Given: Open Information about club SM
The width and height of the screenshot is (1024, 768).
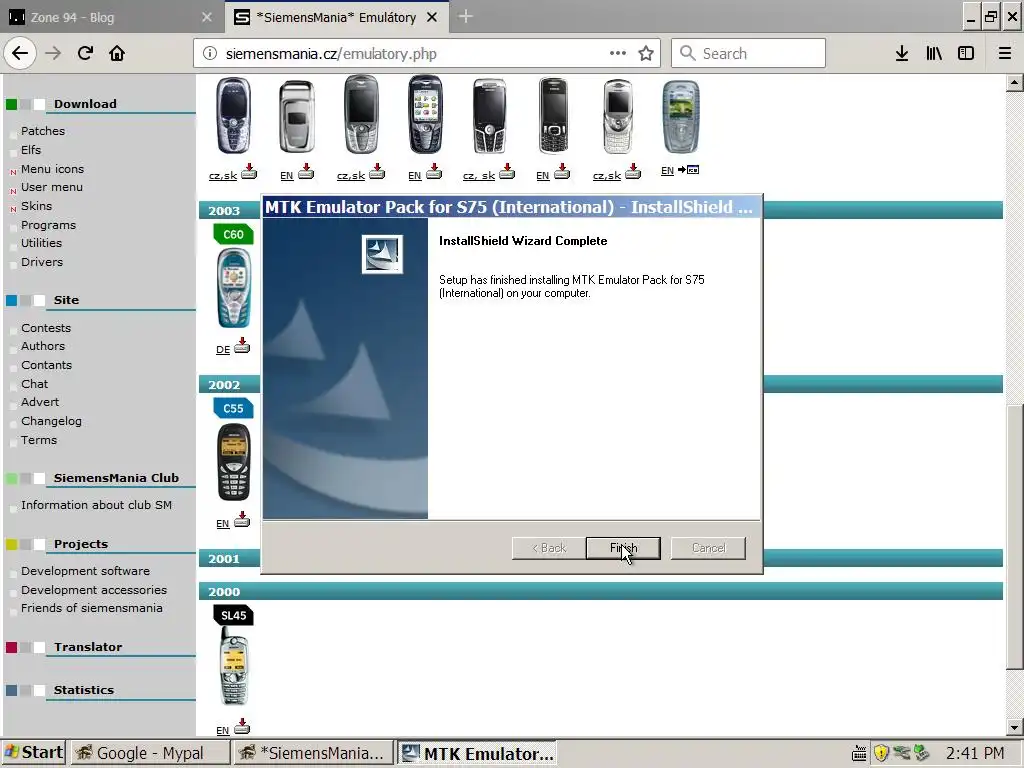Looking at the screenshot, I should [x=96, y=504].
